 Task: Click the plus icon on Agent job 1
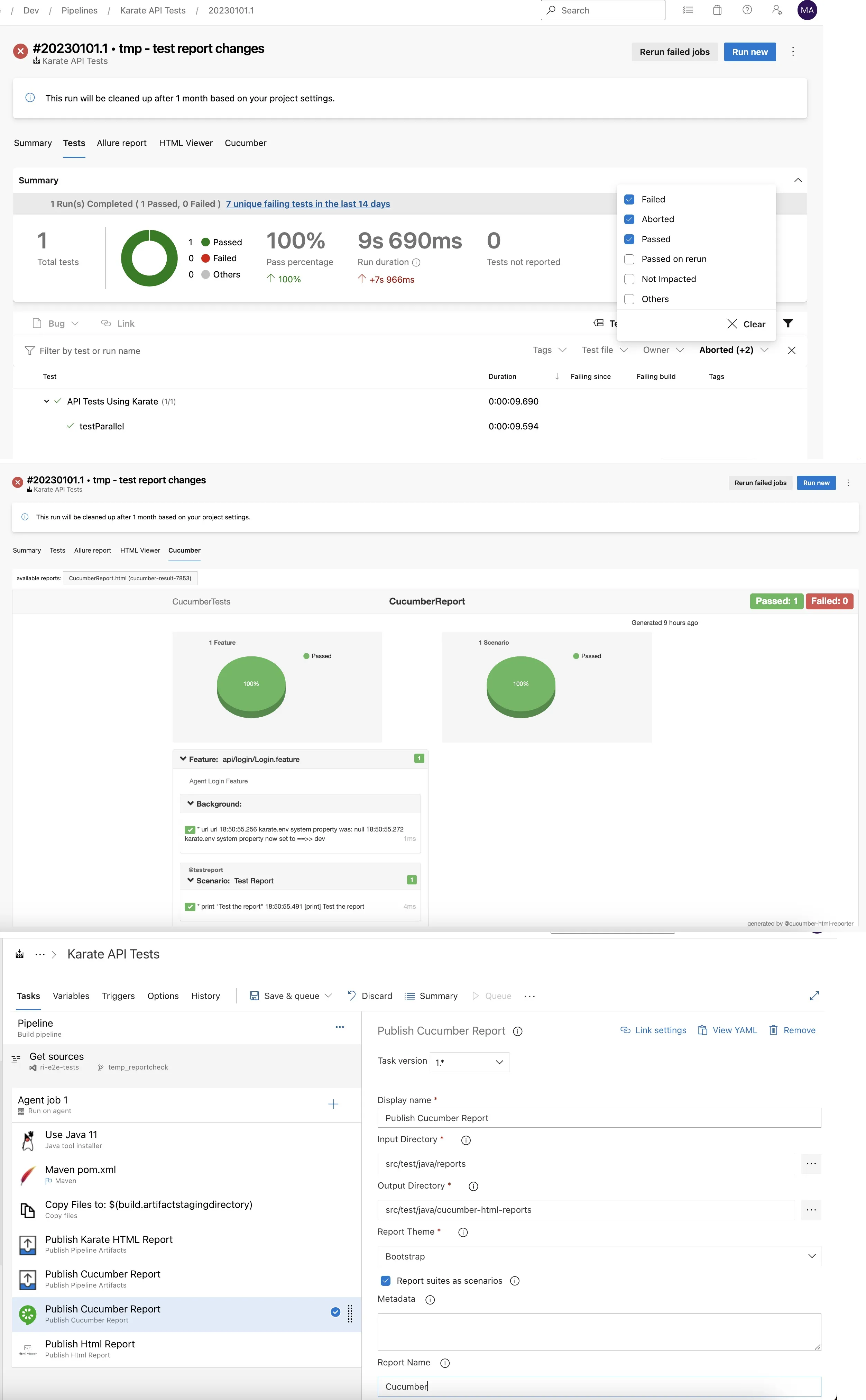[333, 1104]
